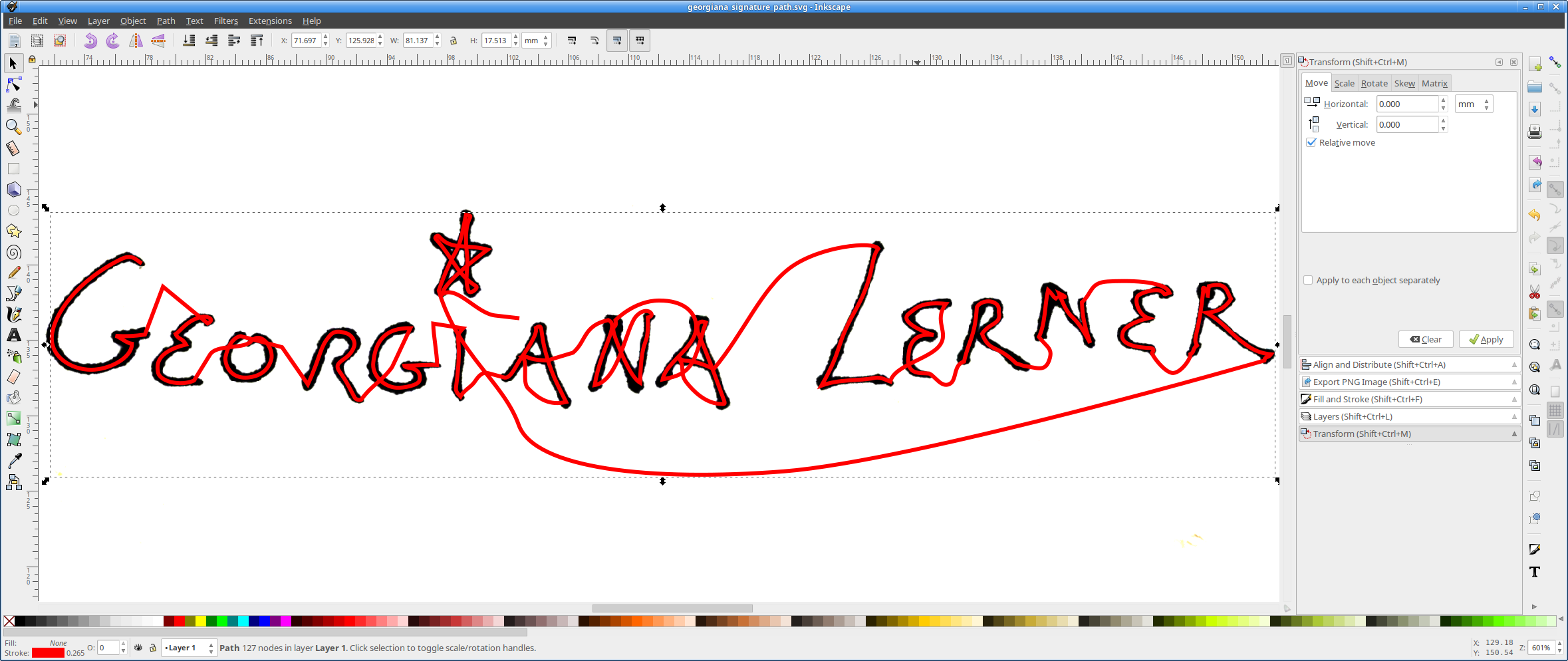
Task: Toggle the width/height lock ratio icon
Action: [x=454, y=41]
